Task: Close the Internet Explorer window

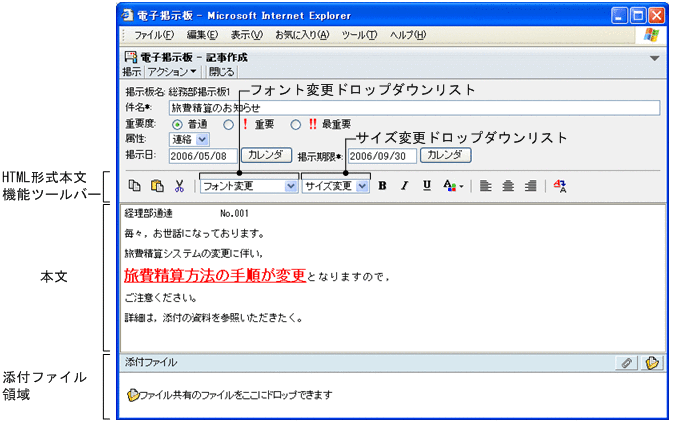Action: pos(656,16)
